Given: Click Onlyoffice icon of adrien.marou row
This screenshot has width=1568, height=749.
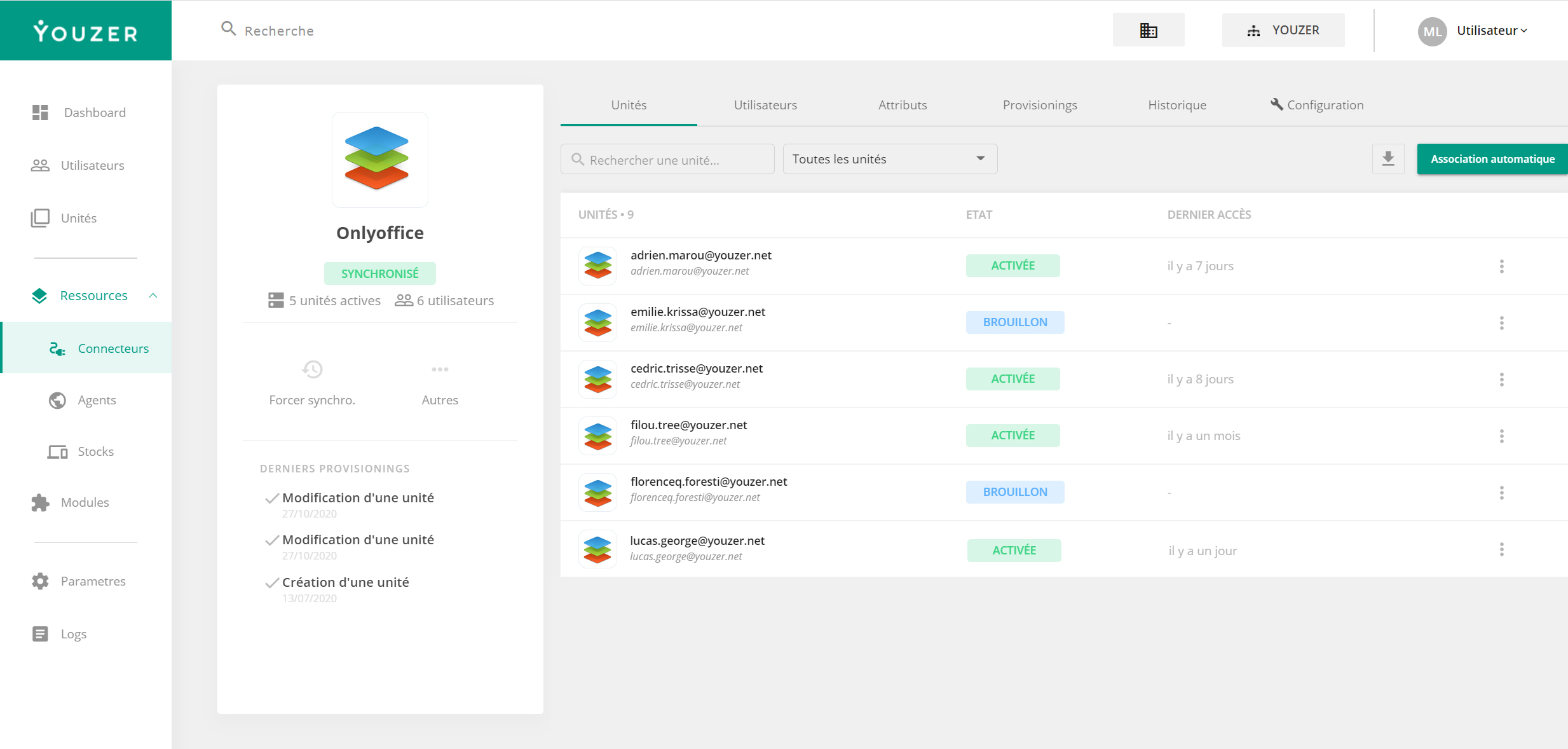Looking at the screenshot, I should click(x=597, y=266).
